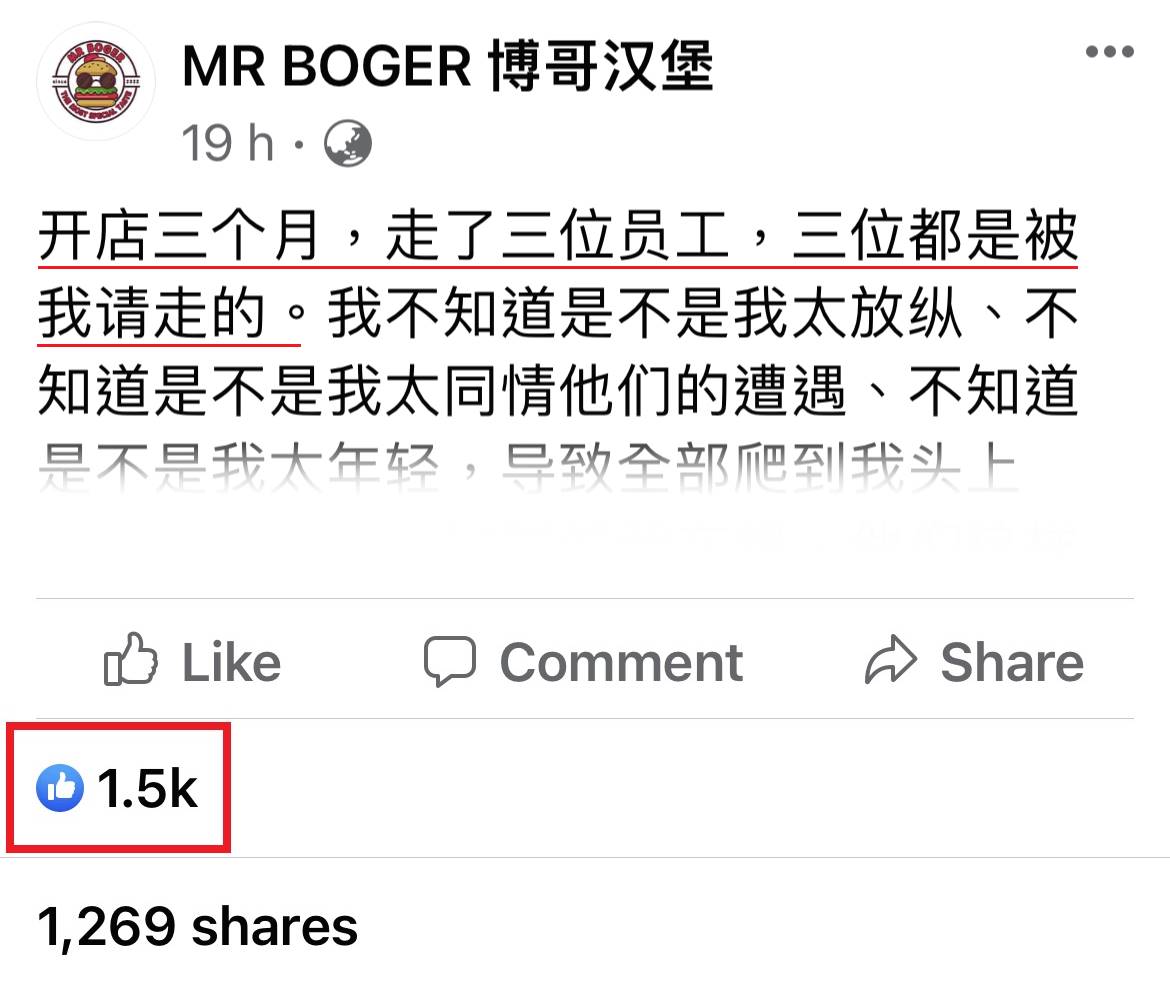Click the underlined line 开店三个月，走了三位员工

383,235
